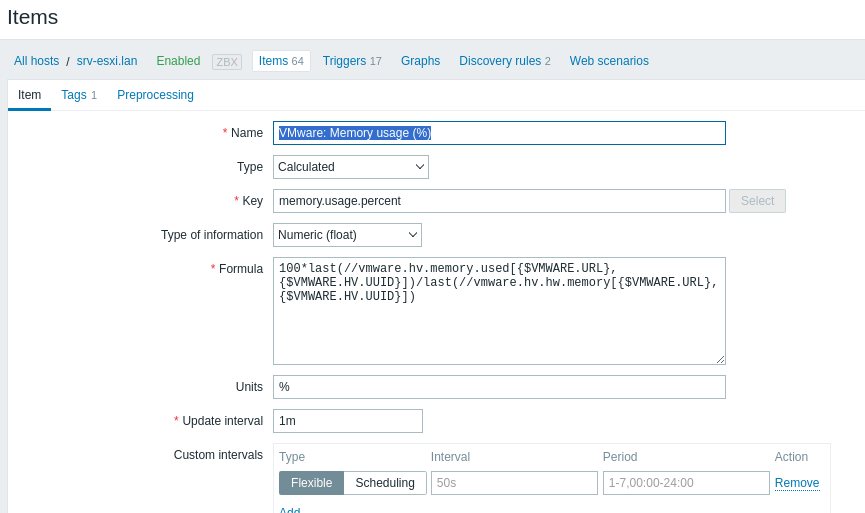
Task: Click the Update interval field
Action: pos(347,421)
